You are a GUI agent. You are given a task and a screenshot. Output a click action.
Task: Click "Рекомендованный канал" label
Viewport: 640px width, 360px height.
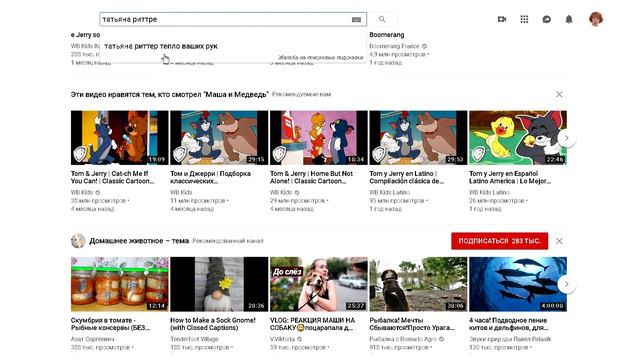point(228,241)
